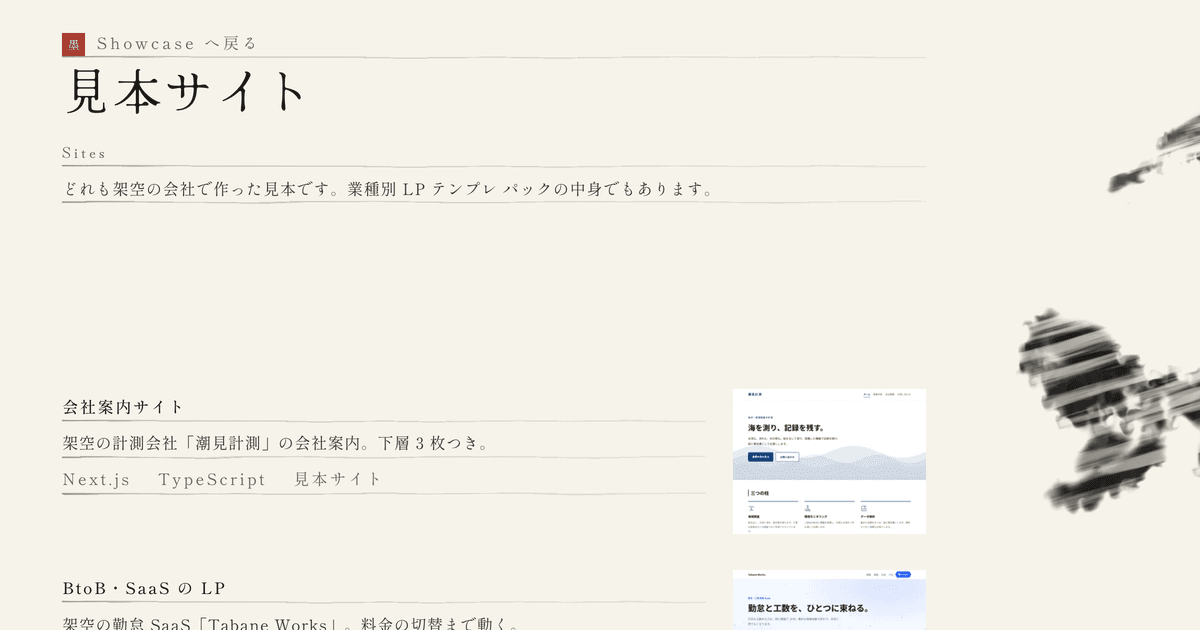
Task: Click the 見本サイト page heading
Action: (184, 91)
